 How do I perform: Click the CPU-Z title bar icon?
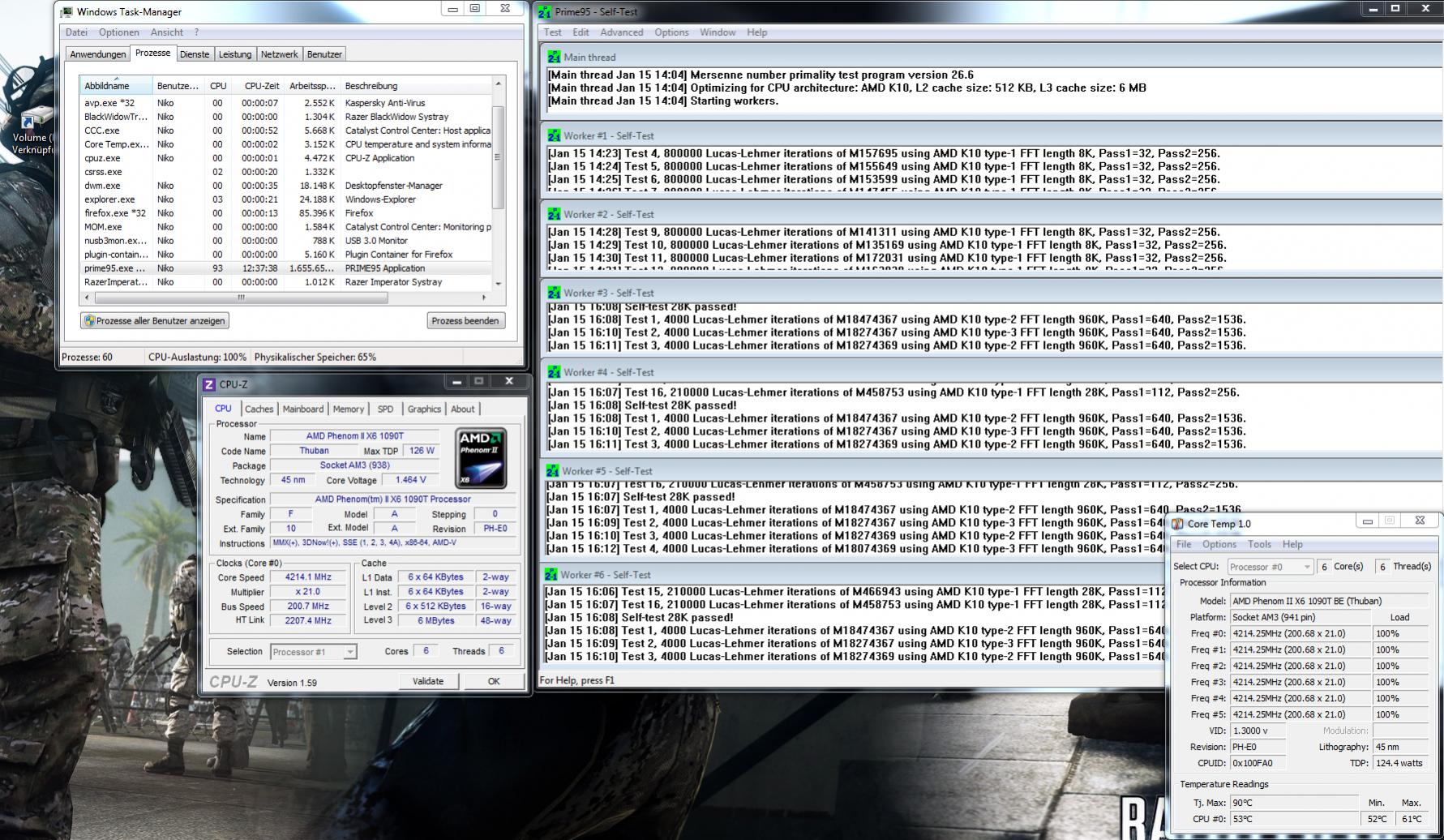click(x=209, y=384)
